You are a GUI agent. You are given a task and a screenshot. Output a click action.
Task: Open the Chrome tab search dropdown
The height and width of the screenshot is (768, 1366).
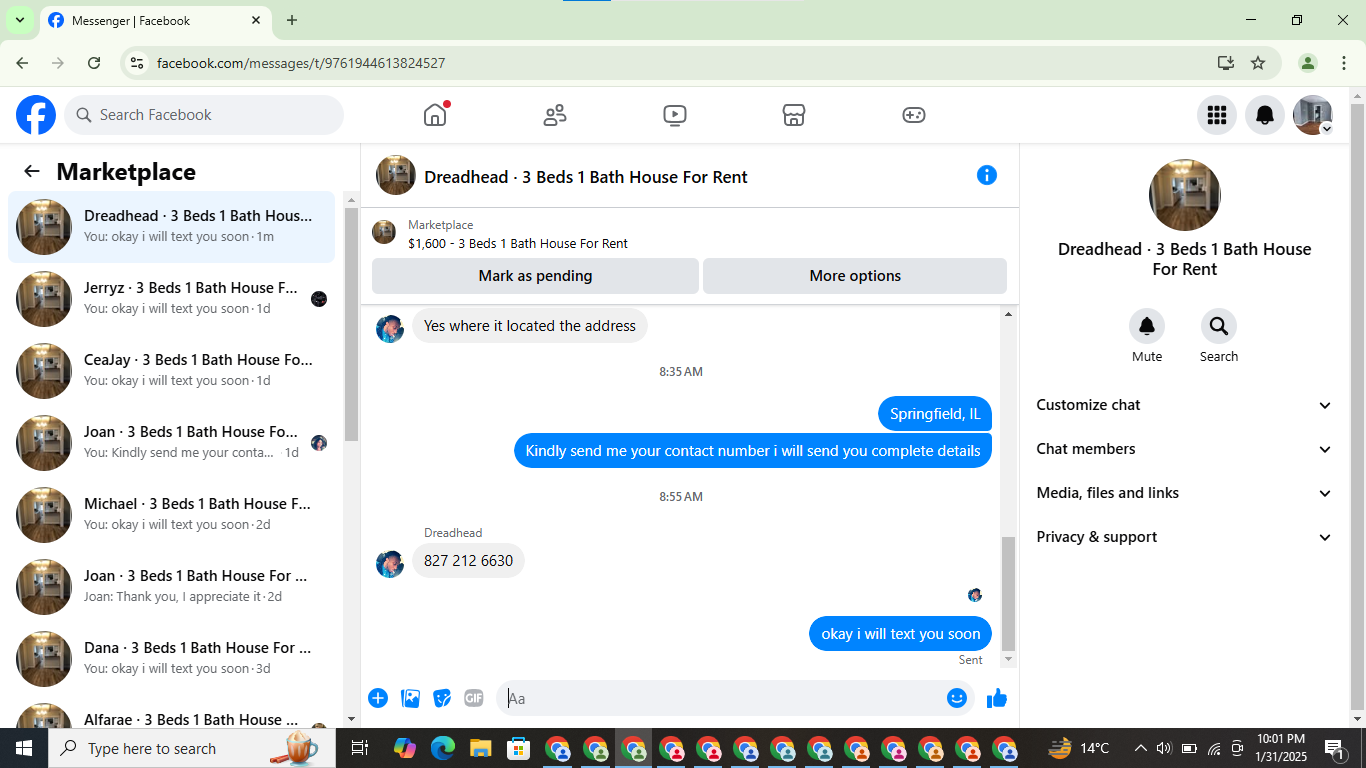[19, 20]
